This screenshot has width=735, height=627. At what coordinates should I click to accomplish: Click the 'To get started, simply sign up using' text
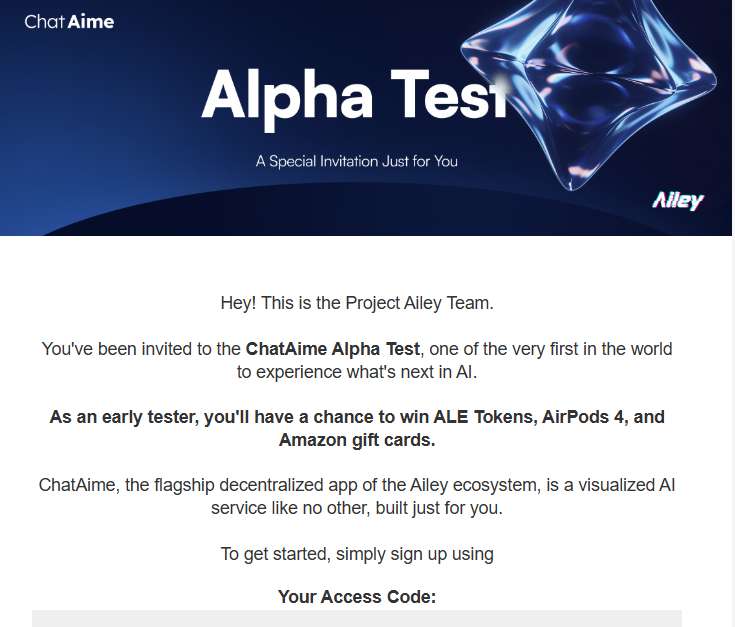pos(357,554)
